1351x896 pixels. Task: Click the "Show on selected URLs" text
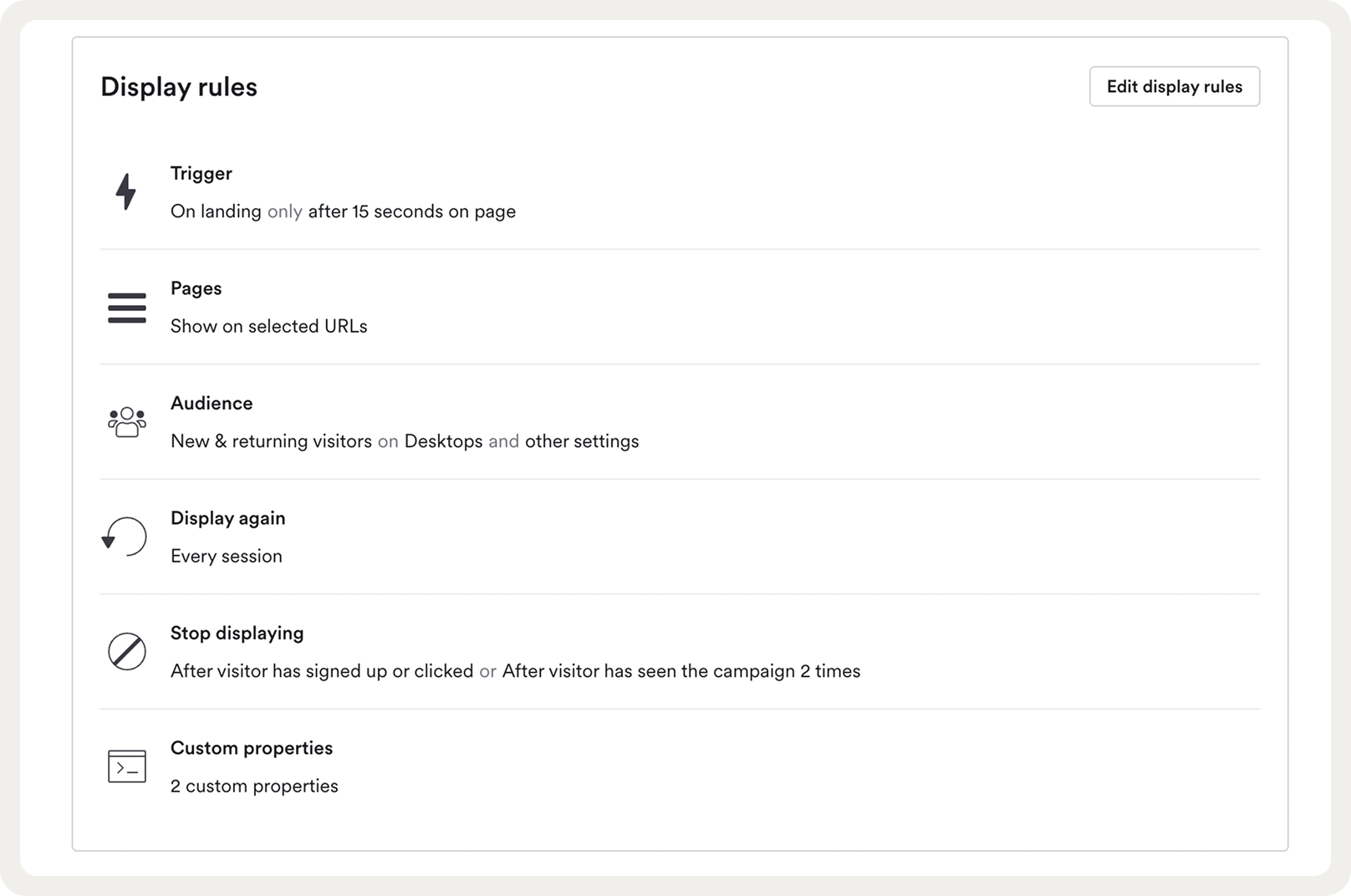click(x=269, y=327)
